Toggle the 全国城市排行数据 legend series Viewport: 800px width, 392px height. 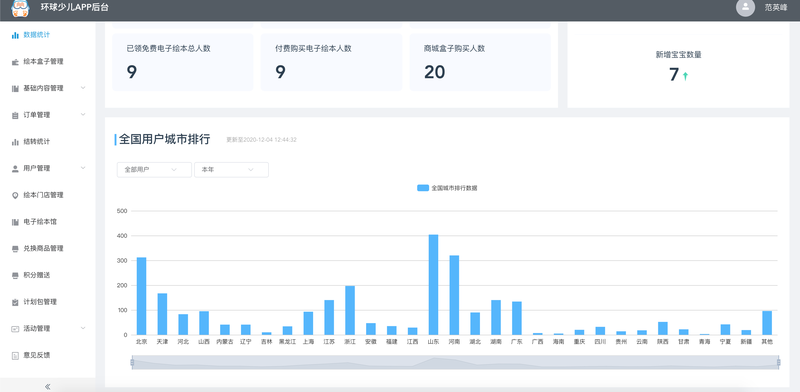(447, 188)
